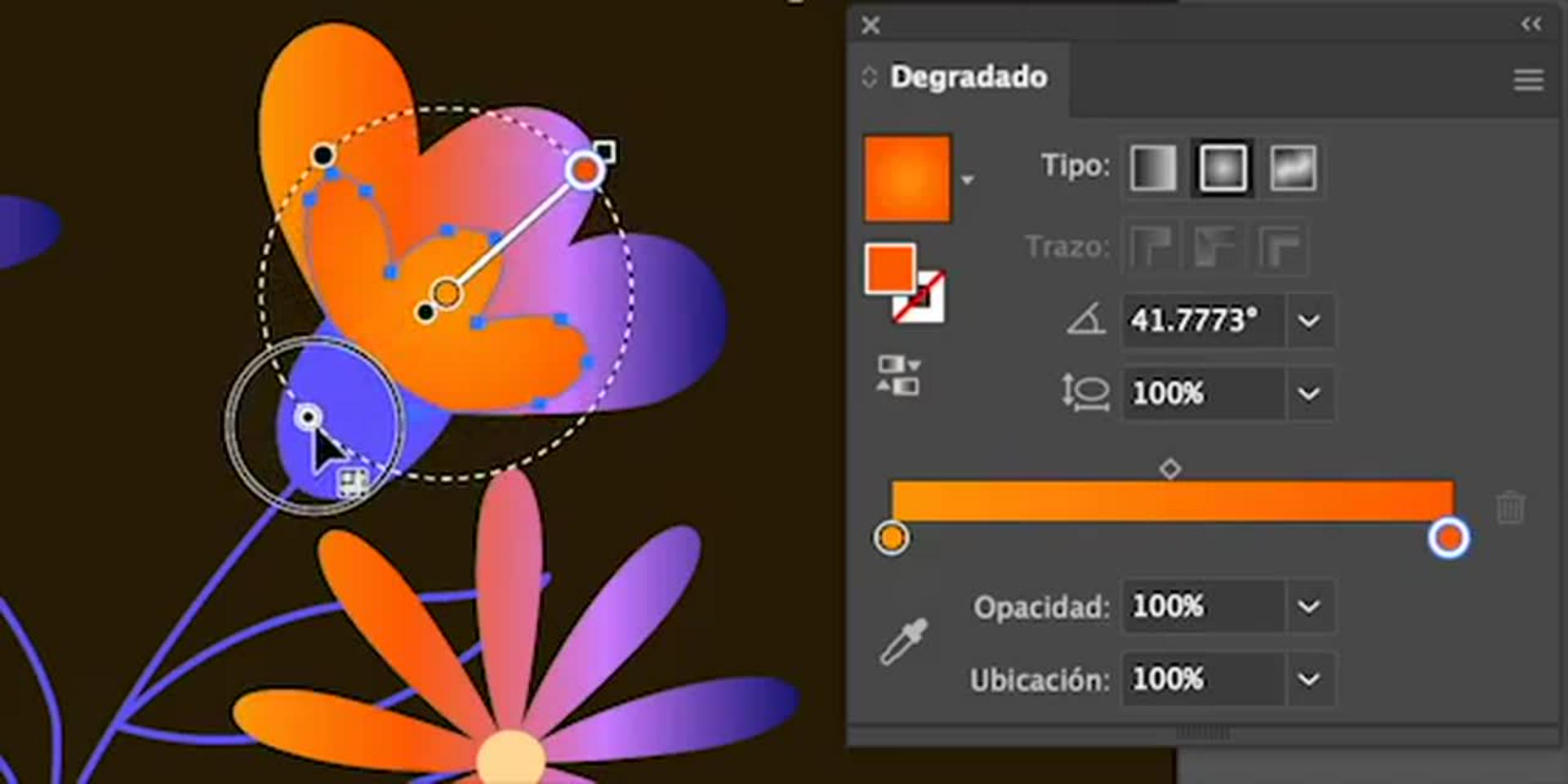Select the radial gradient type icon

coord(1222,168)
